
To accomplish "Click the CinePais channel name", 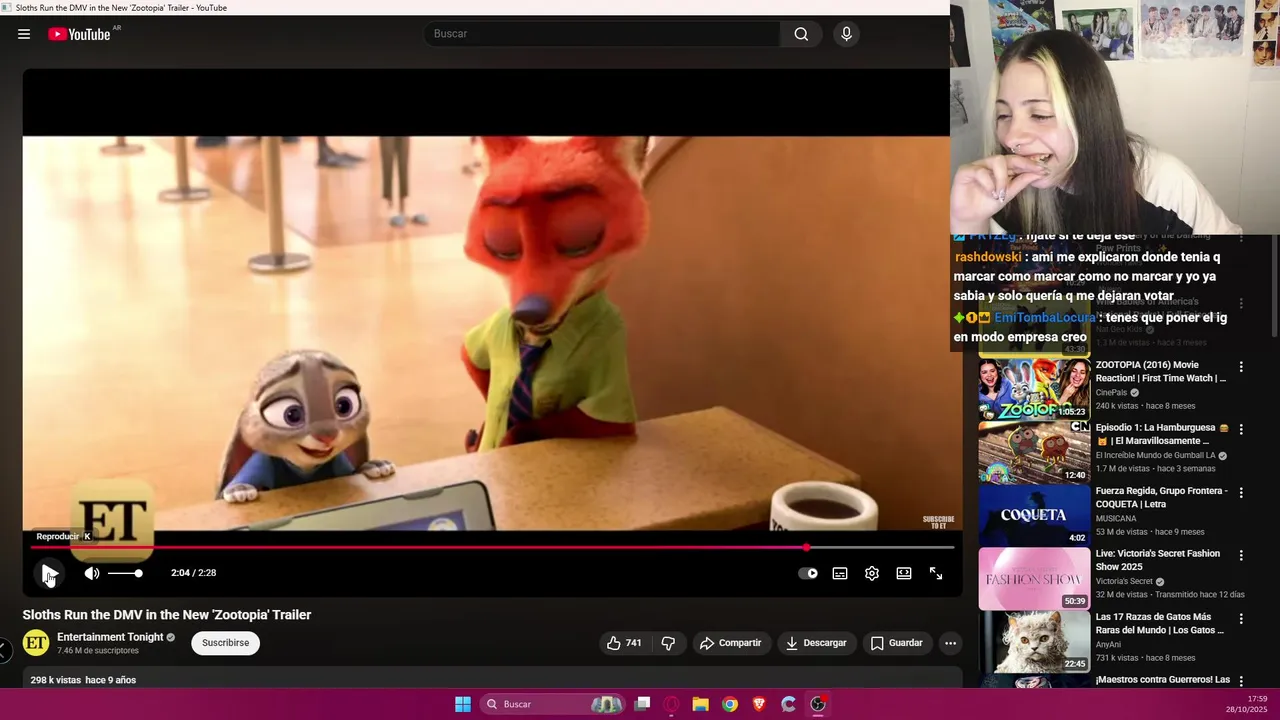I will pos(1111,393).
